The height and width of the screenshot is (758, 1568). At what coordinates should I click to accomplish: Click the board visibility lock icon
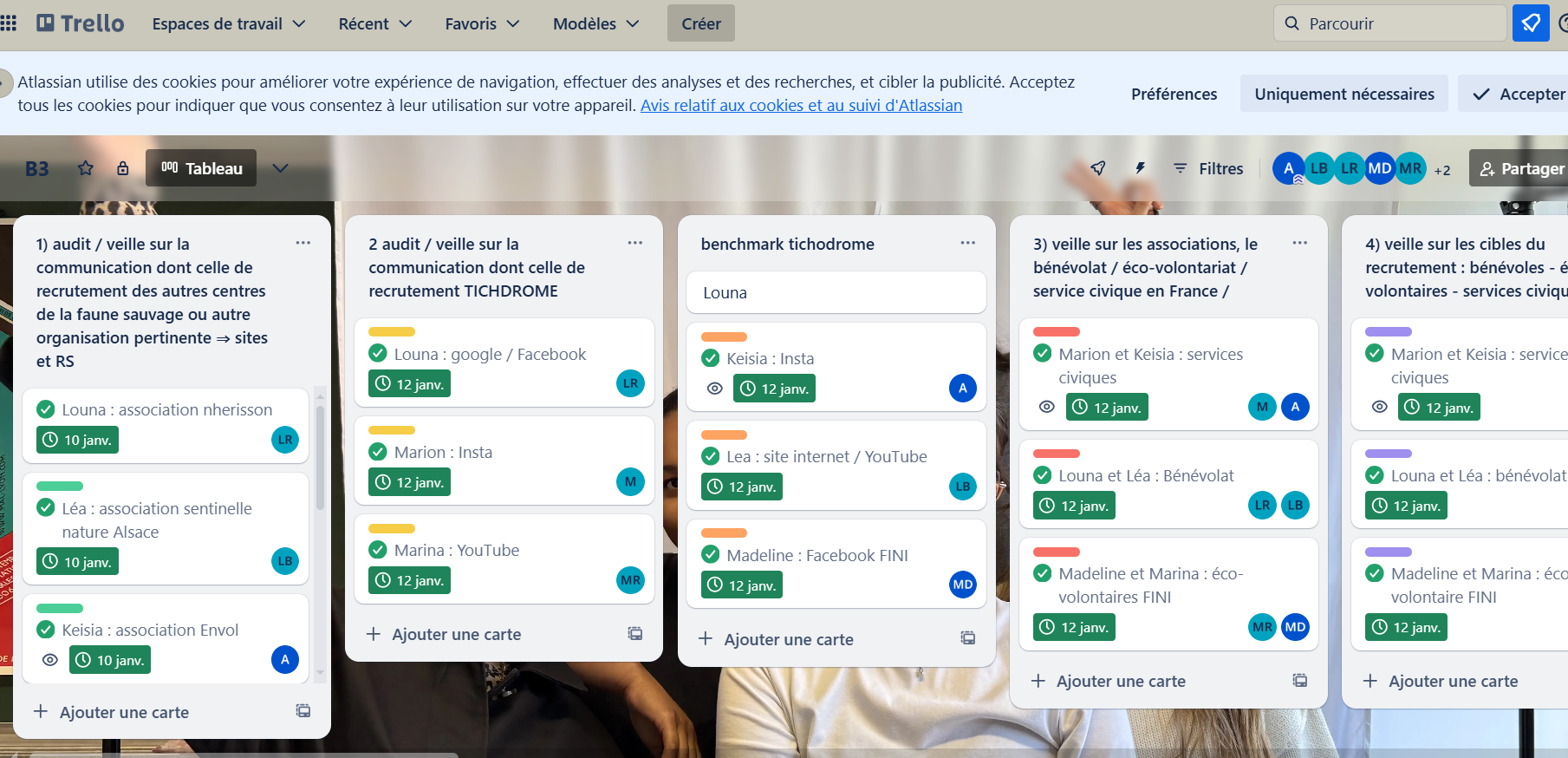click(x=123, y=168)
